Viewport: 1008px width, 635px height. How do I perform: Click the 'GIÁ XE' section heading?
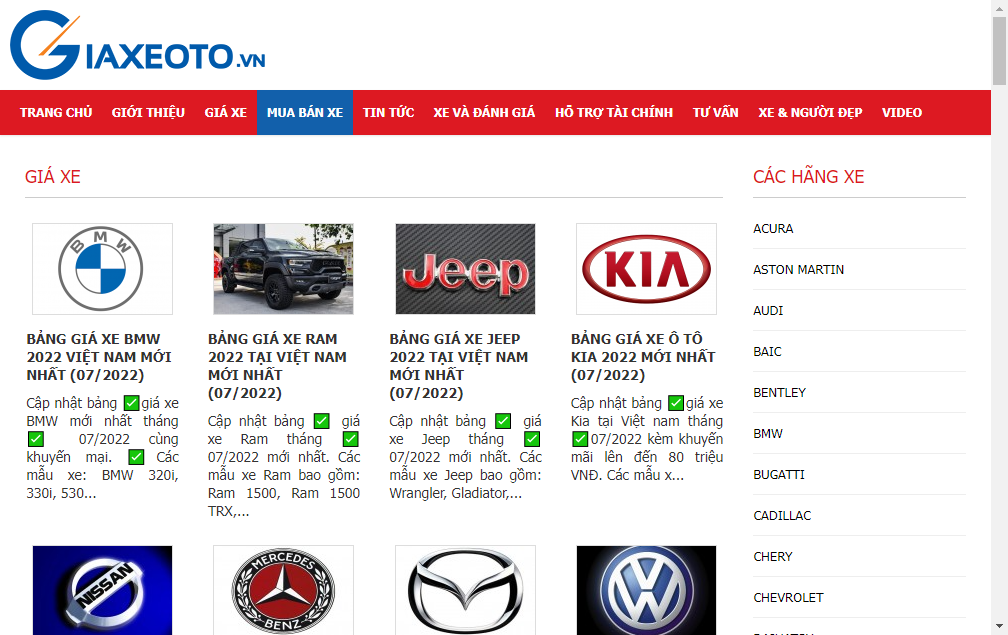(x=53, y=177)
